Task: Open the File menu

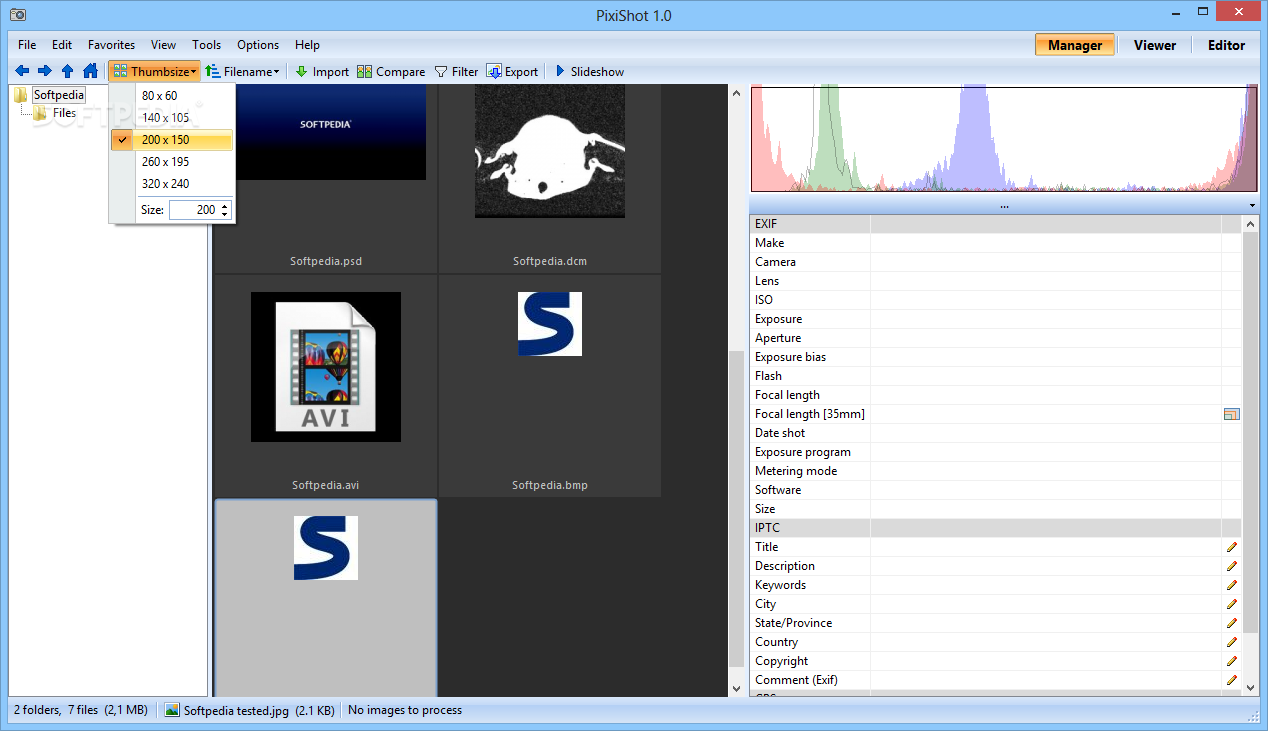Action: click(27, 45)
